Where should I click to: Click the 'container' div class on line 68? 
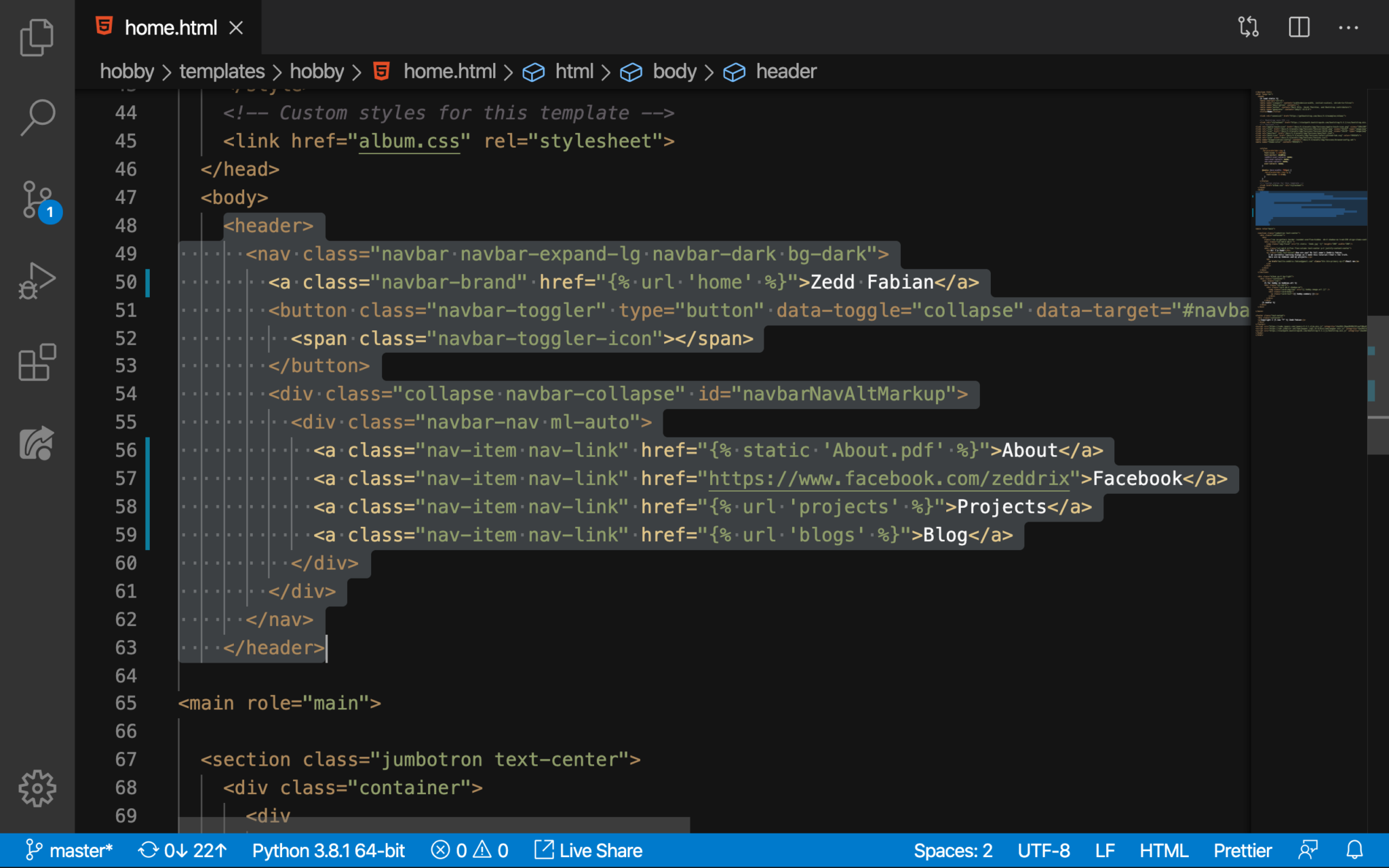[x=409, y=788]
